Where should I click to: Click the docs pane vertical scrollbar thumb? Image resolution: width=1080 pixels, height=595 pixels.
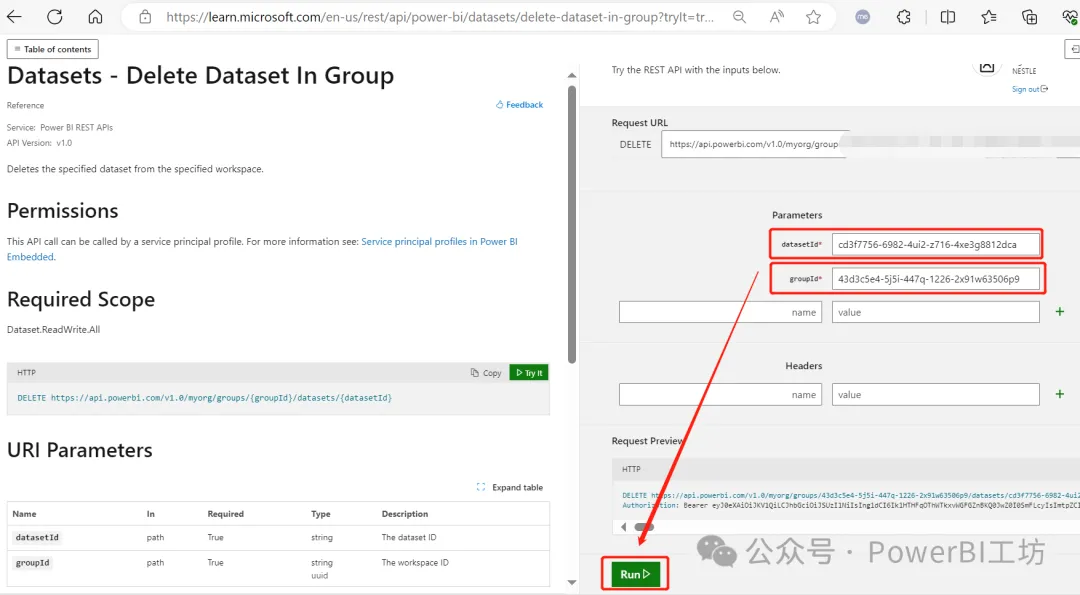point(572,224)
